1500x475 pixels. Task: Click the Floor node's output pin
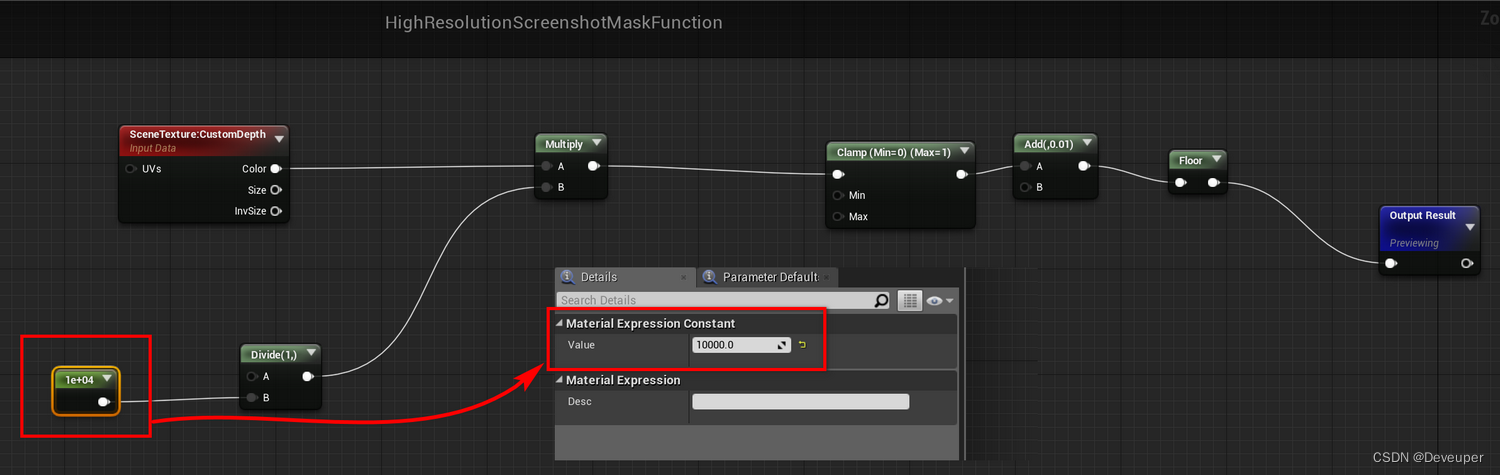coord(1213,183)
